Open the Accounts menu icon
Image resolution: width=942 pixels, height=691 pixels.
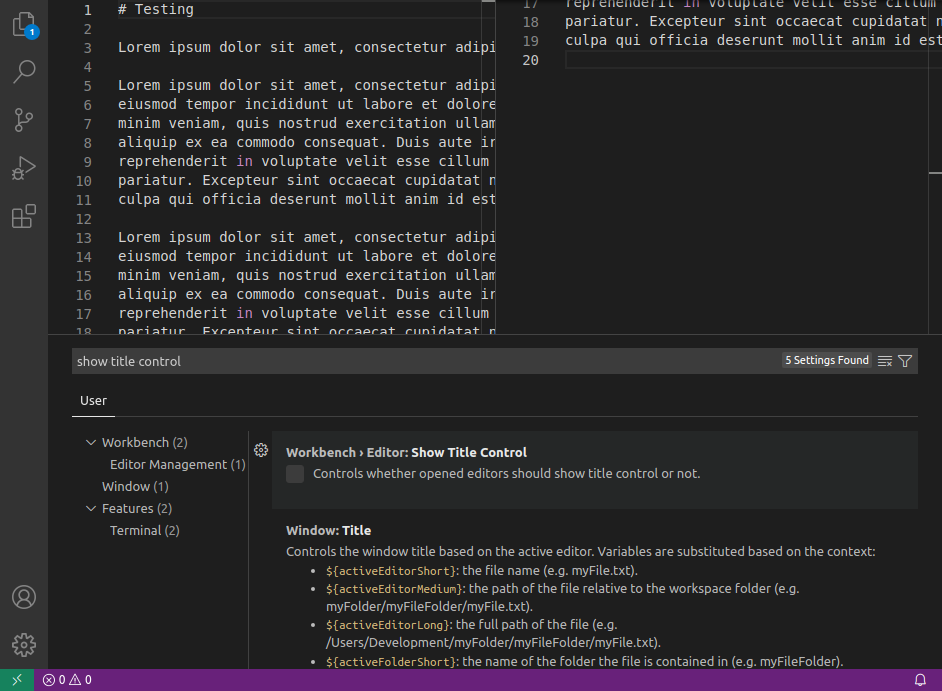click(24, 597)
